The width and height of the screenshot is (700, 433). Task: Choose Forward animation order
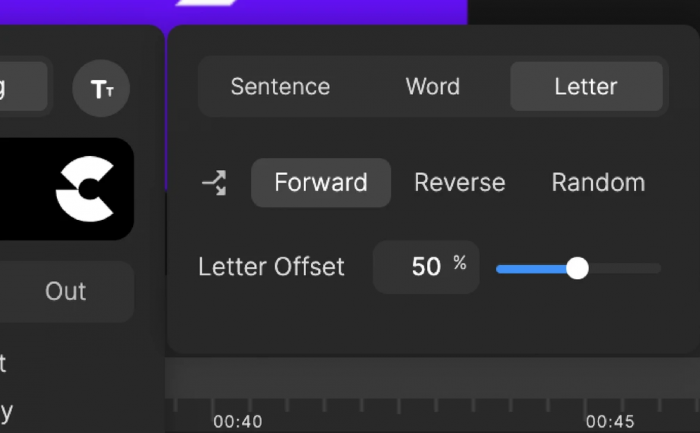point(321,183)
